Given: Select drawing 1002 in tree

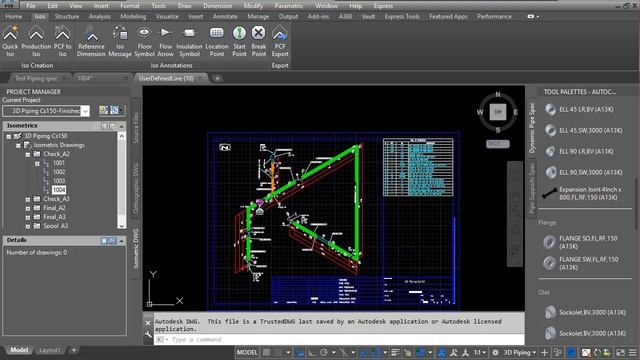Looking at the screenshot, I should [58, 172].
